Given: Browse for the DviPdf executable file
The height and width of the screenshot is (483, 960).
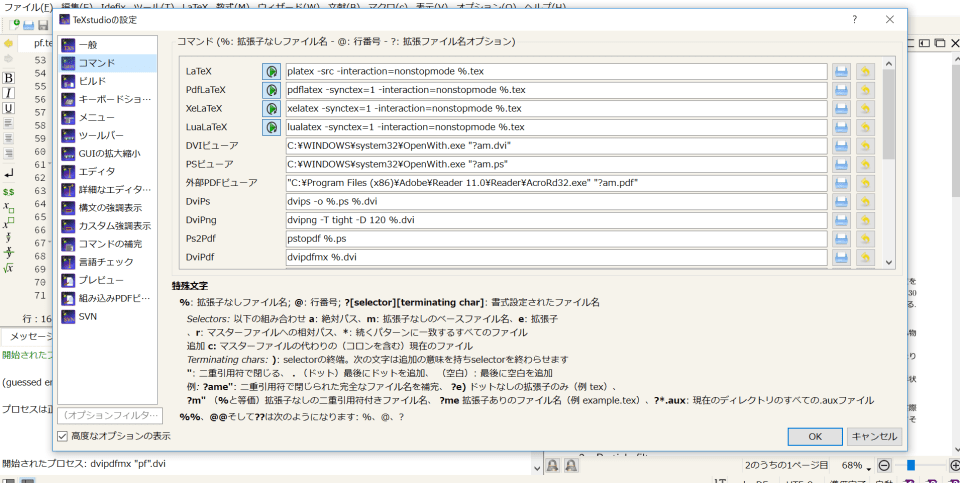Looking at the screenshot, I should [842, 257].
